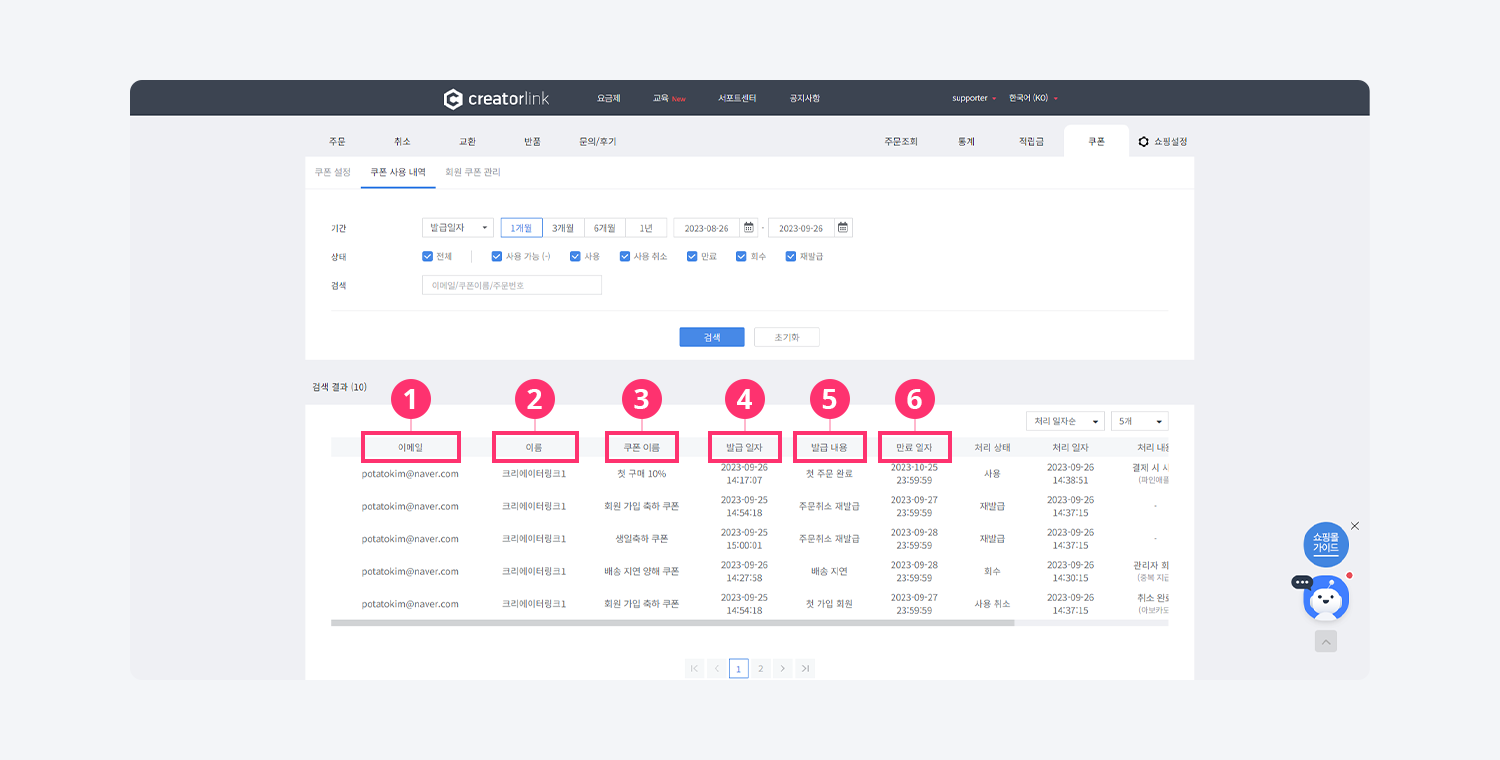Click the 초기화 reset button
This screenshot has width=1500, height=760.
point(786,337)
